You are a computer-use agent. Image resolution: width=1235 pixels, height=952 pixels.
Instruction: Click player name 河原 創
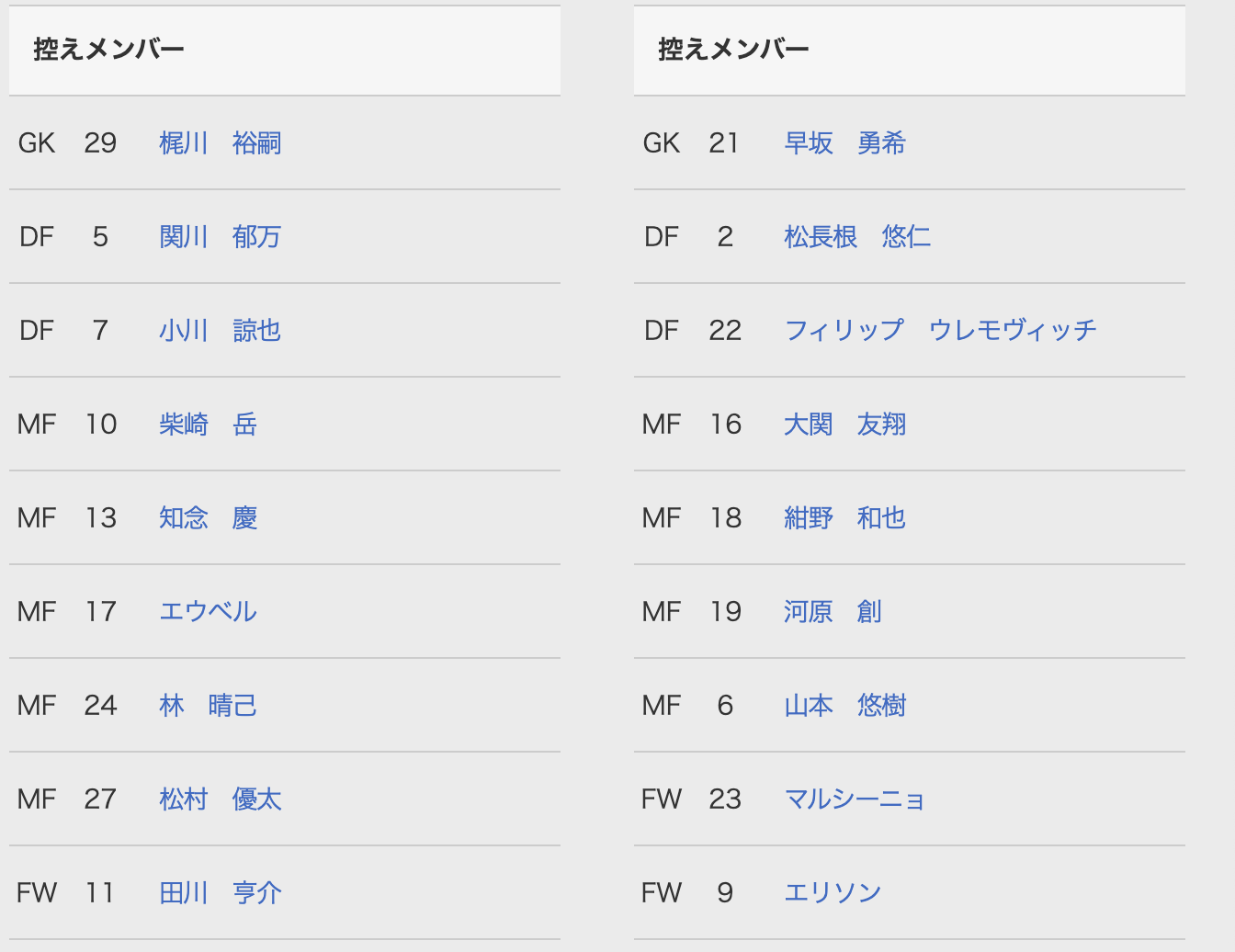pos(833,612)
